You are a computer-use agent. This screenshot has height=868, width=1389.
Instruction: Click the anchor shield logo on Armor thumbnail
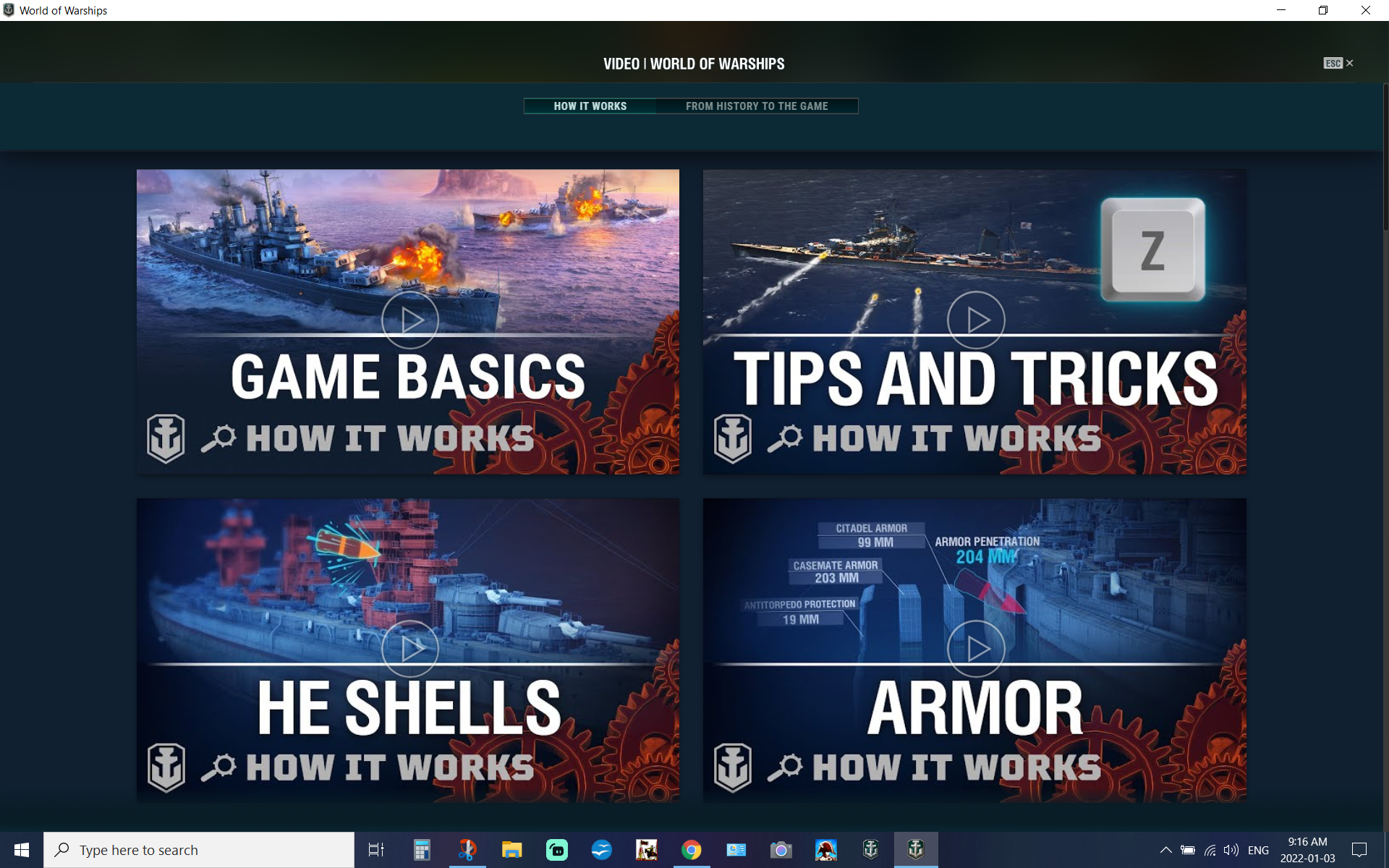point(732,767)
